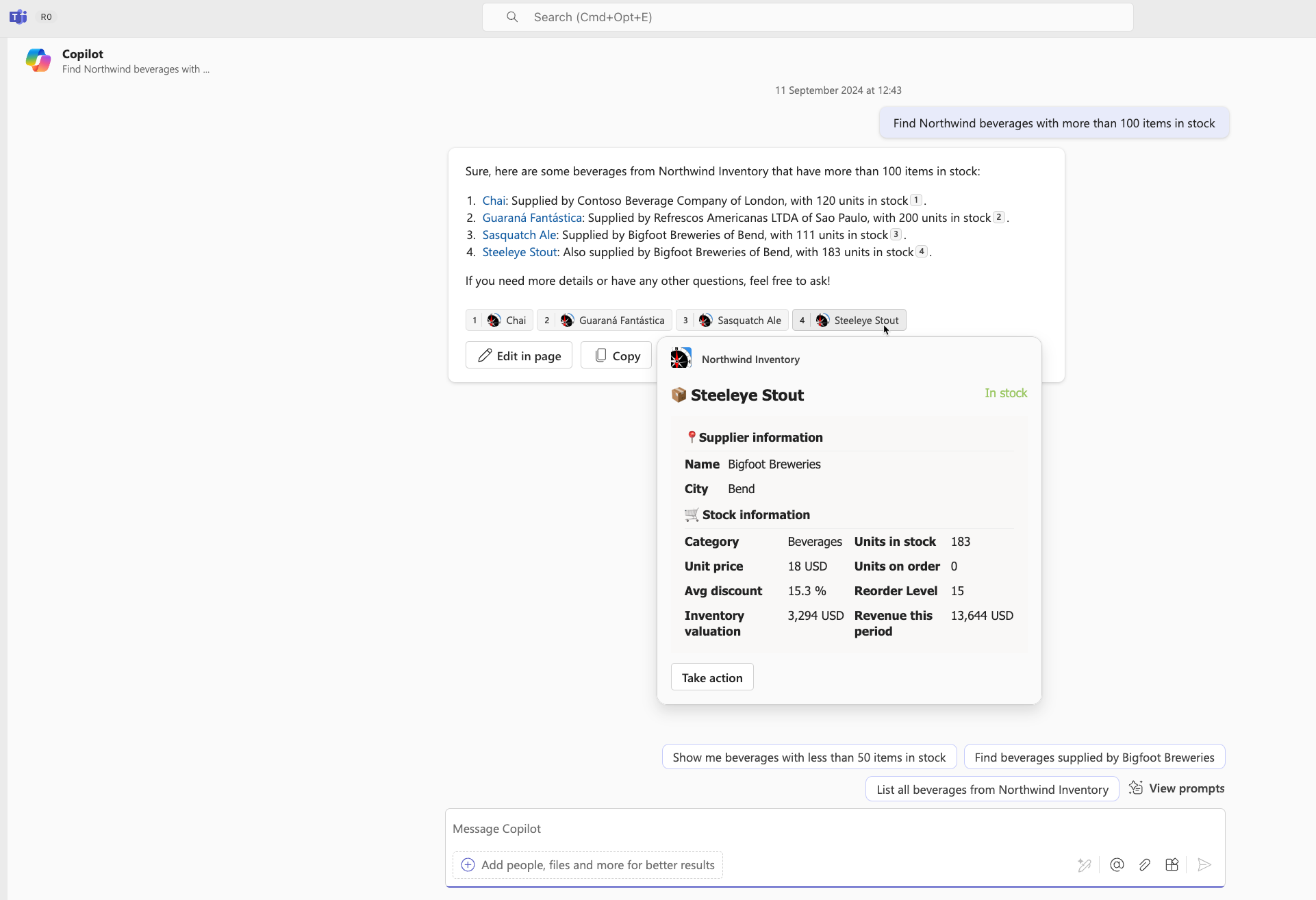Image resolution: width=1316 pixels, height=900 pixels.
Task: Choose prompt Find beverages supplied by Bigfoot Breweries
Action: [x=1094, y=757]
